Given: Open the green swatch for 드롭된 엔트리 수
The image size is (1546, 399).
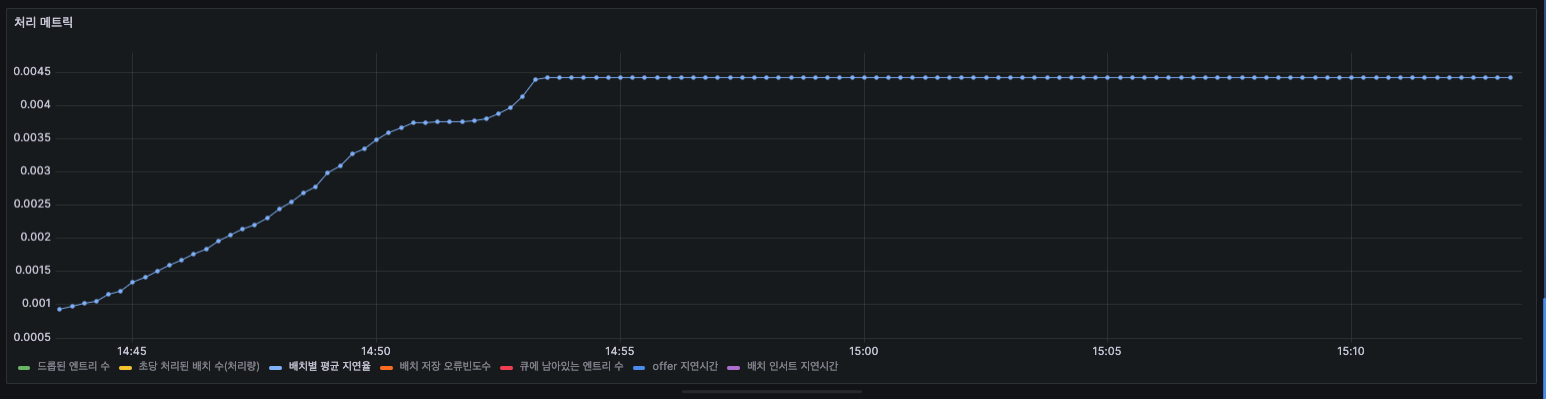Looking at the screenshot, I should pos(24,368).
